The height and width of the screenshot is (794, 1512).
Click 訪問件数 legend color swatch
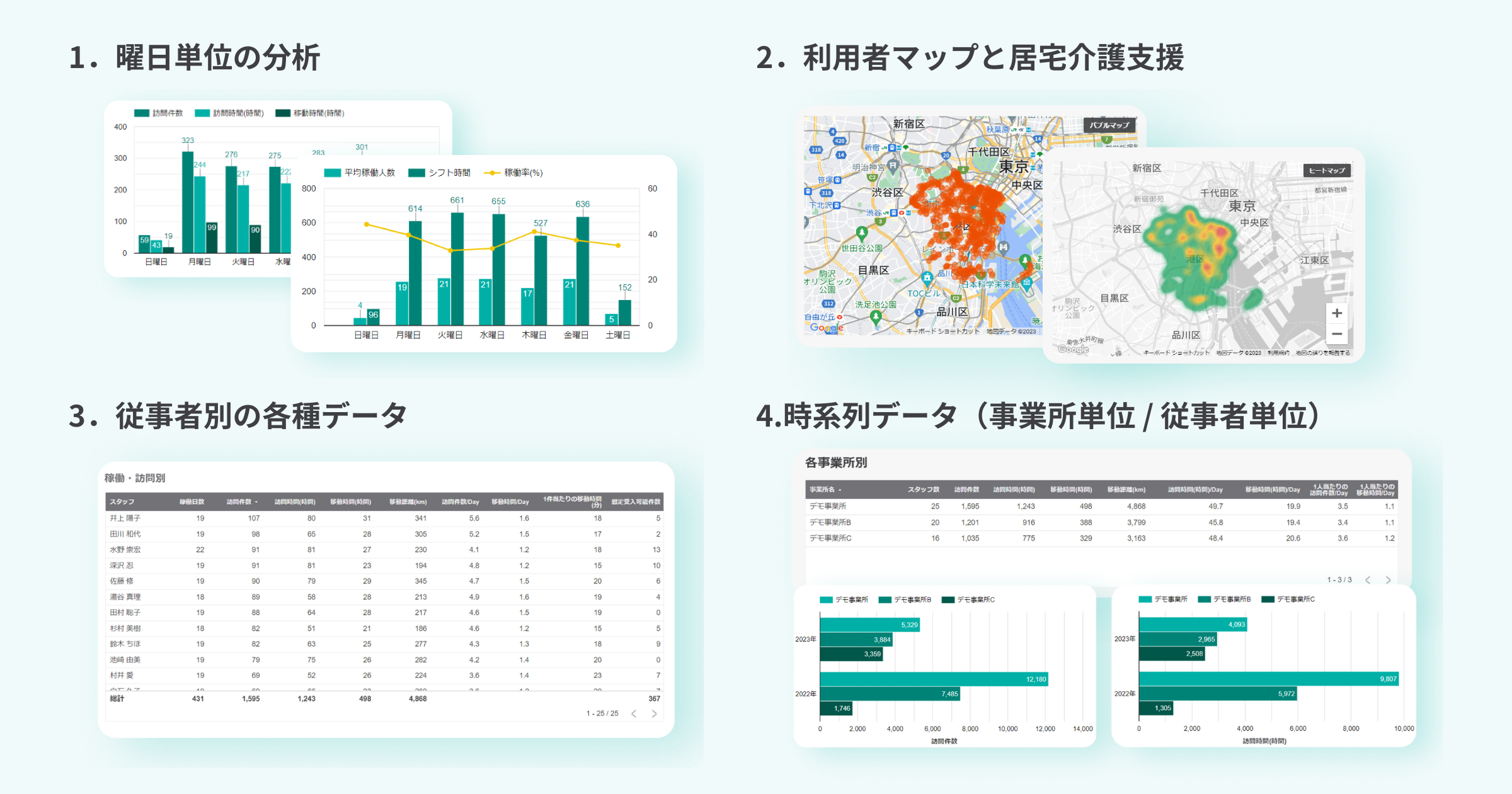click(142, 113)
